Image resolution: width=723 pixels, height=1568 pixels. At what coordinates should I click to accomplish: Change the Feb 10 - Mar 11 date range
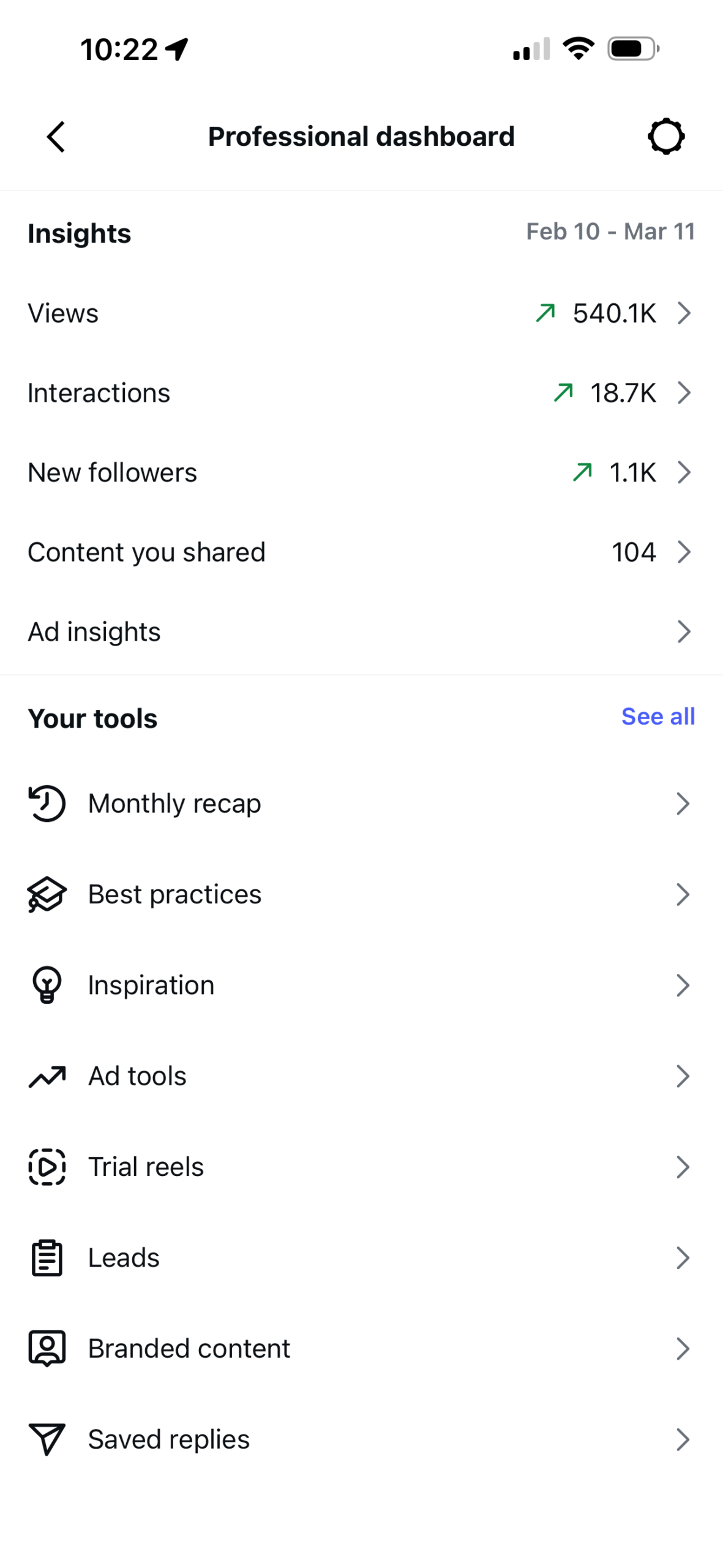click(610, 232)
